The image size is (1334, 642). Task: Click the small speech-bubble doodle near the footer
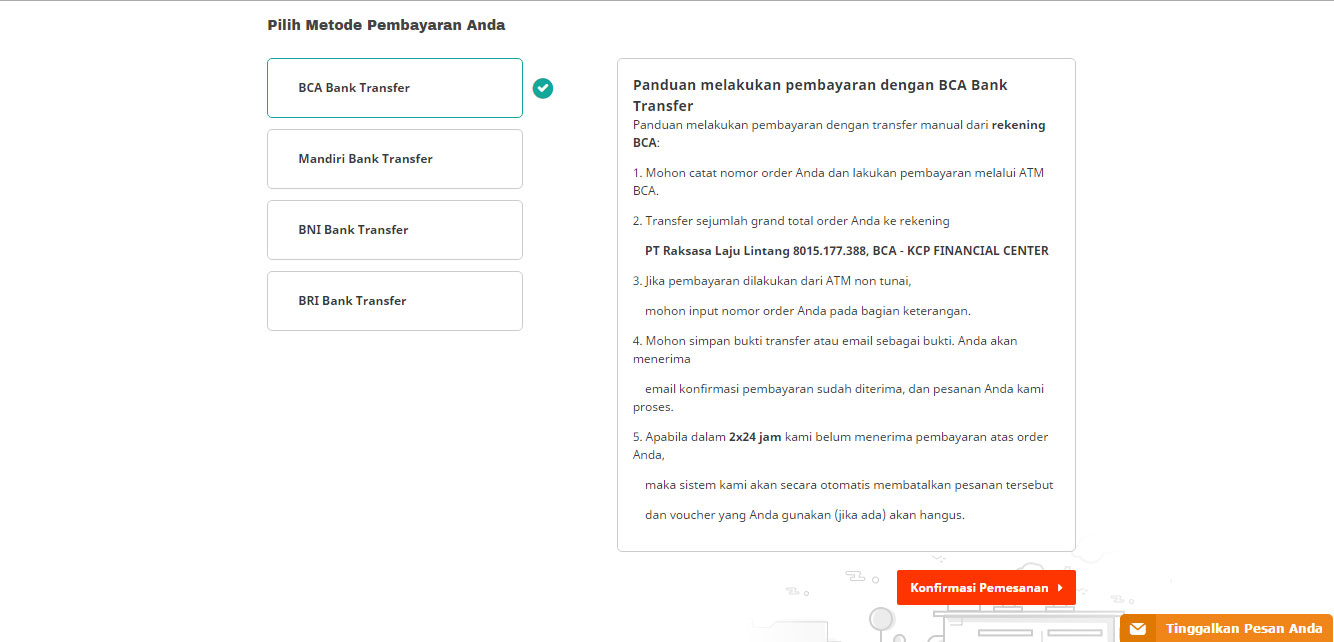[x=854, y=575]
